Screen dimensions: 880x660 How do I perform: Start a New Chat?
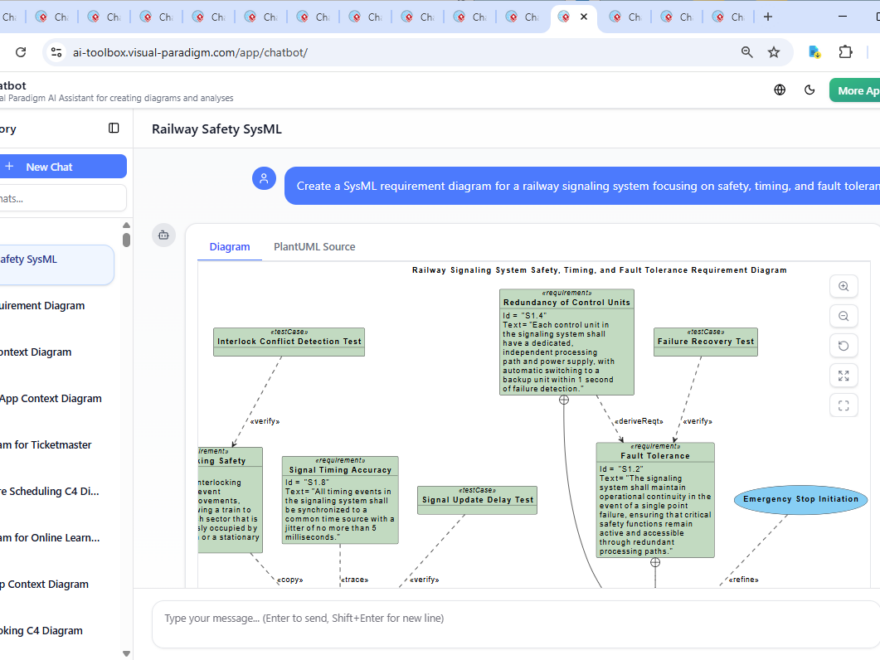click(x=62, y=165)
